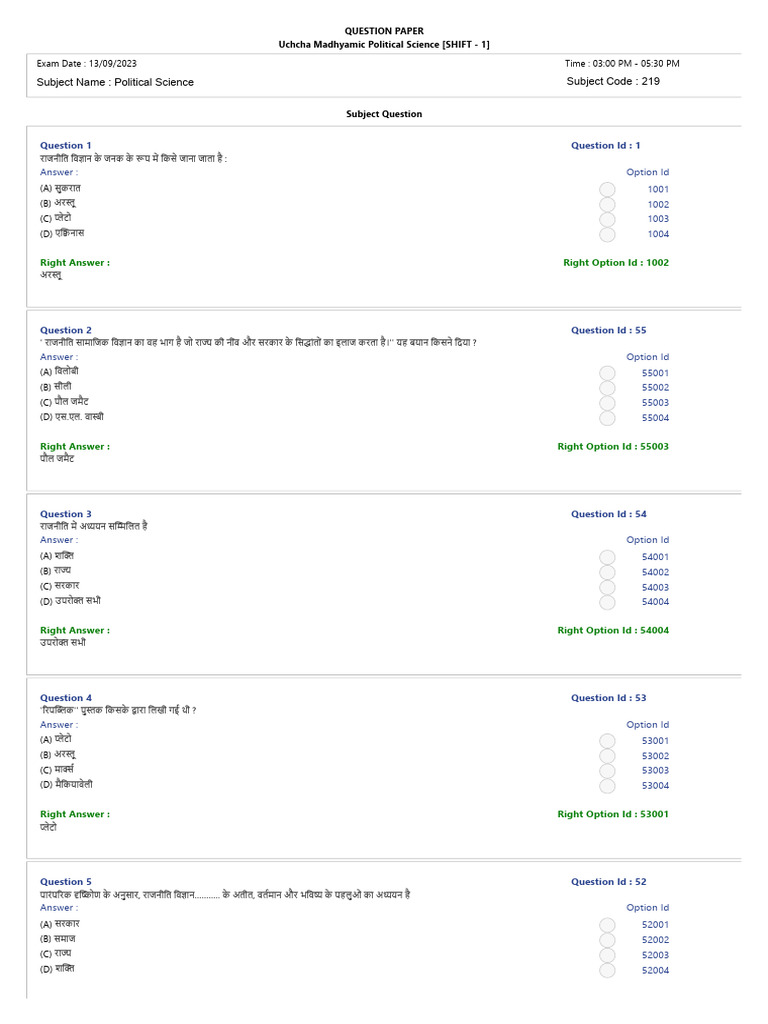This screenshot has width=768, height=1024.
Task: Click Right Option Id : 1002 text
Action: coord(616,263)
